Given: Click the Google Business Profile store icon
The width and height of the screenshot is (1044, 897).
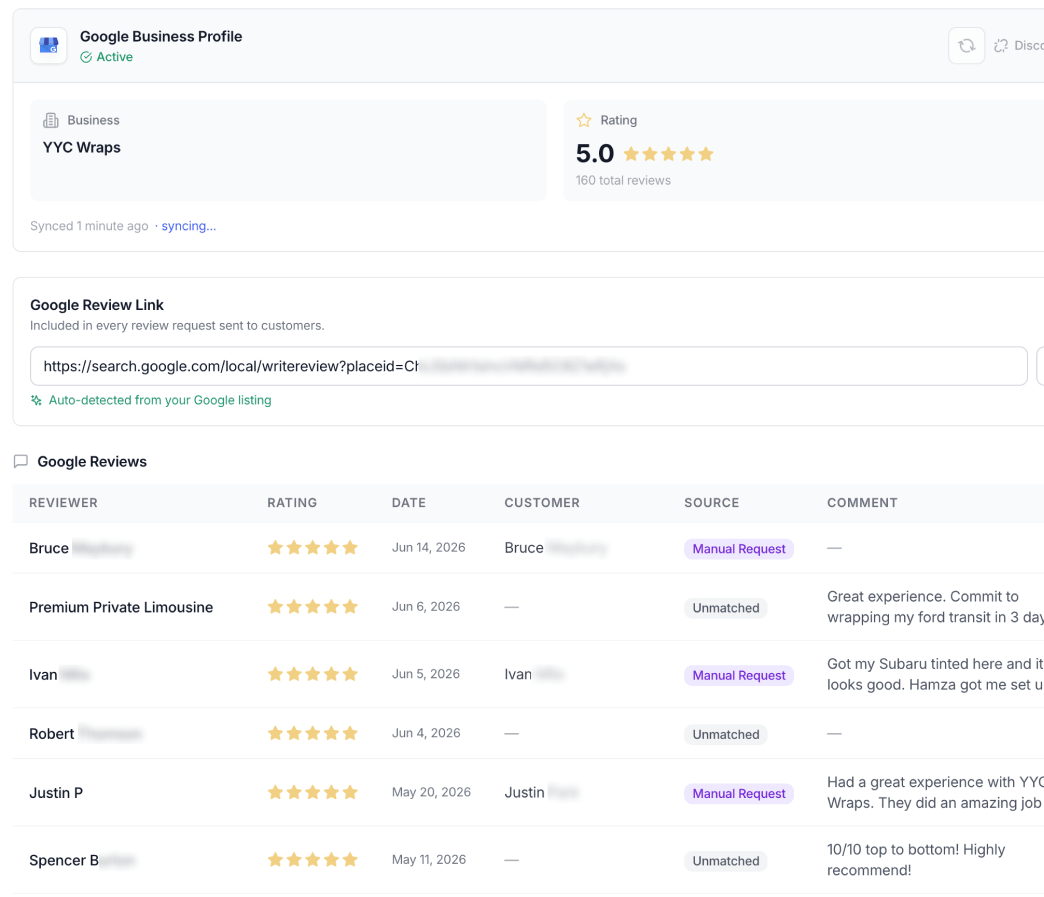Looking at the screenshot, I should (x=49, y=45).
